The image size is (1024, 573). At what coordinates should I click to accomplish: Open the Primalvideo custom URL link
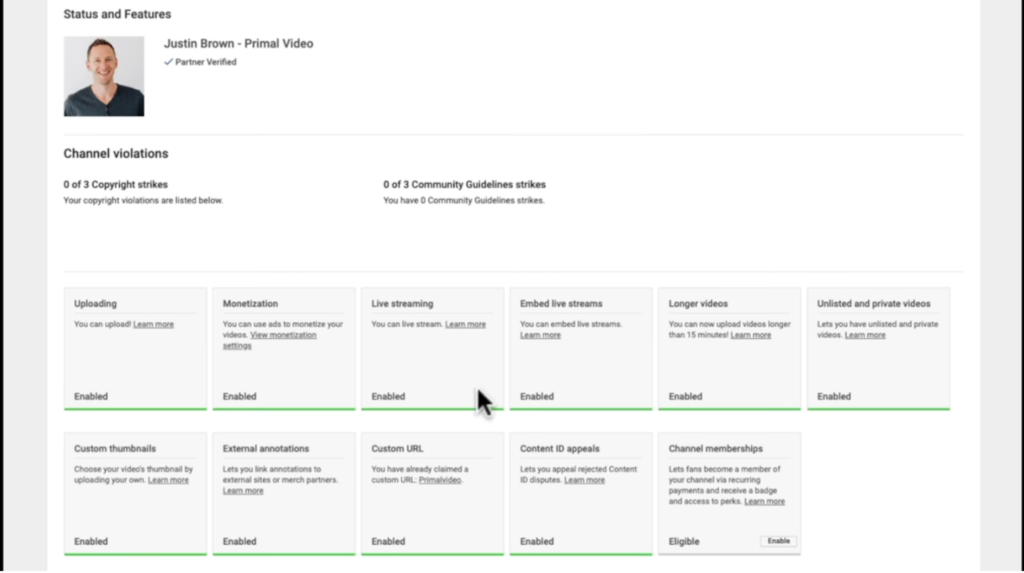click(x=440, y=480)
